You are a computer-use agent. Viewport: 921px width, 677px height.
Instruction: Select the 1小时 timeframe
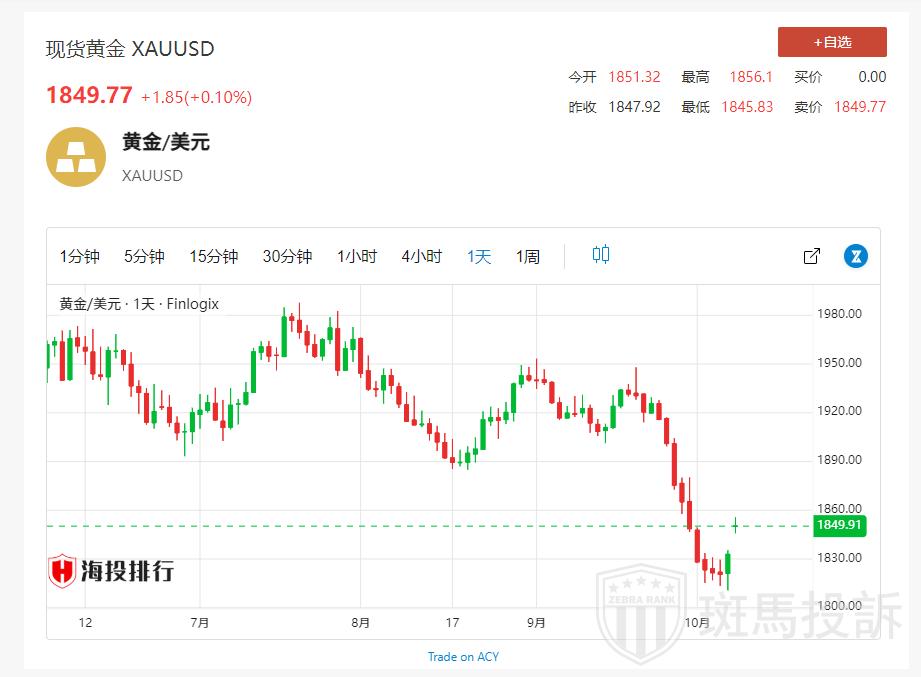357,256
